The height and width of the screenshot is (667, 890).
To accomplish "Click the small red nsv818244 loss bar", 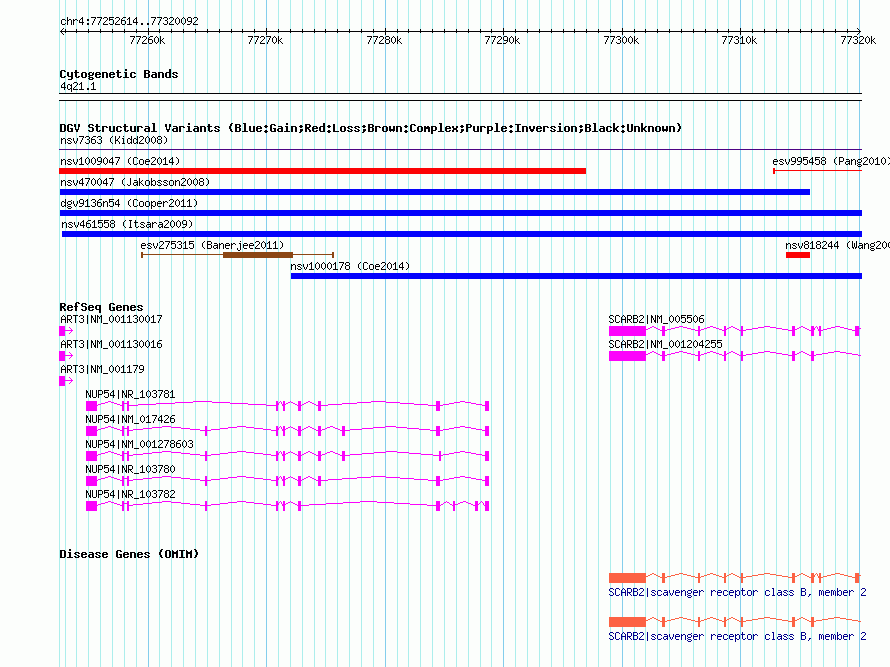I will (x=797, y=255).
